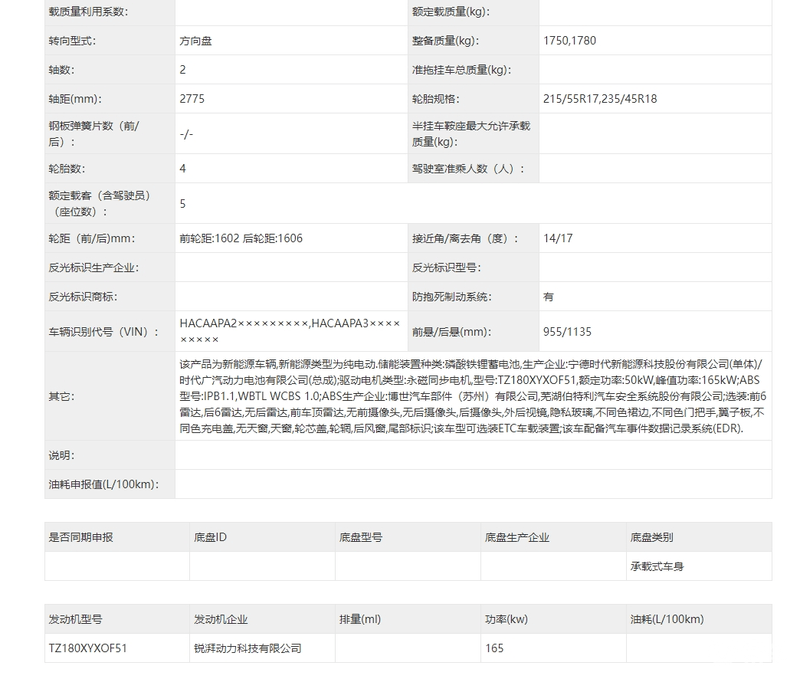This screenshot has height=676, width=800.
Task: Select the 防抱死制动系统 label
Action: [452, 297]
